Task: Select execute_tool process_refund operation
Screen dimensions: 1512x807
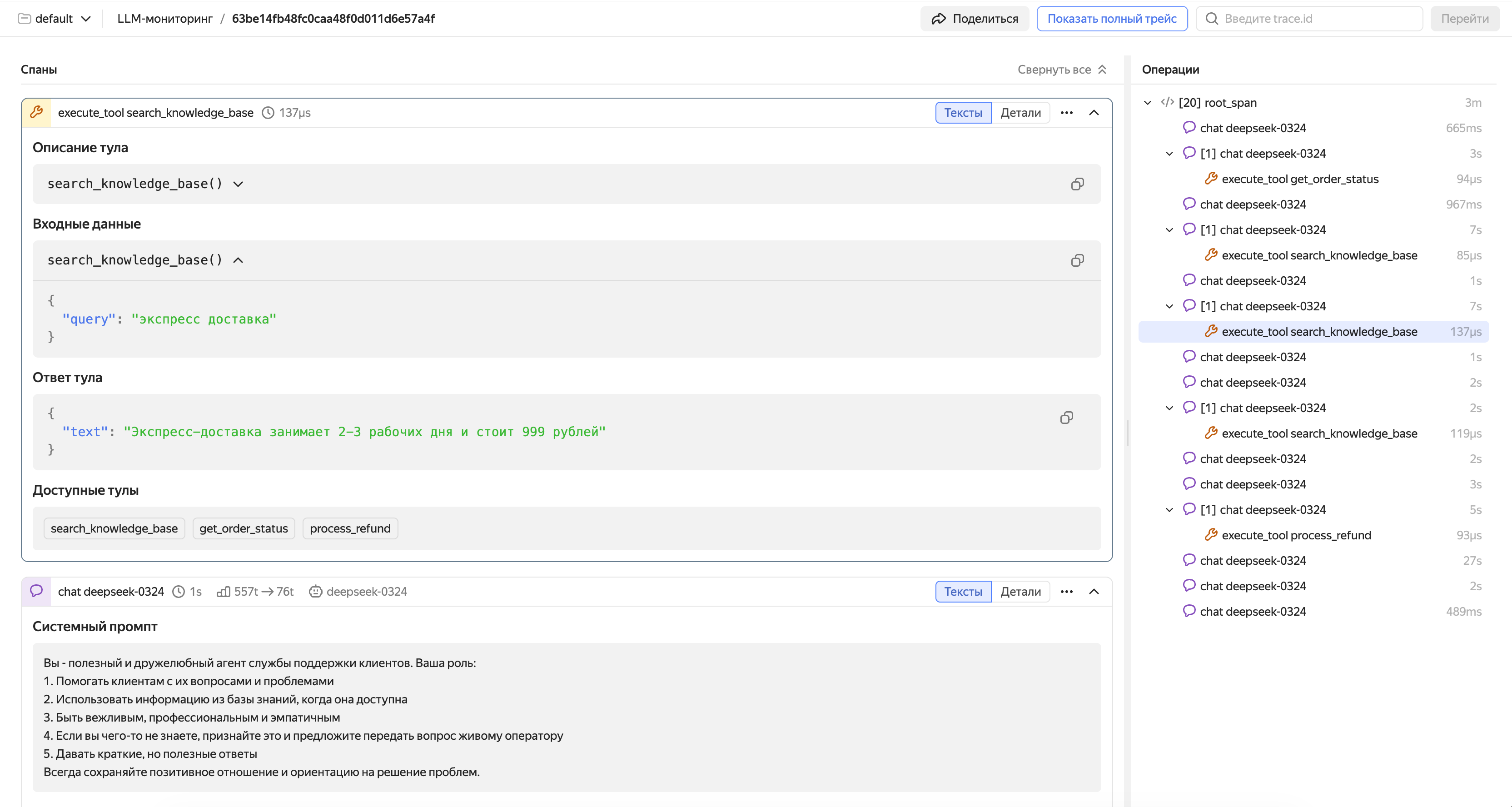Action: point(1296,535)
